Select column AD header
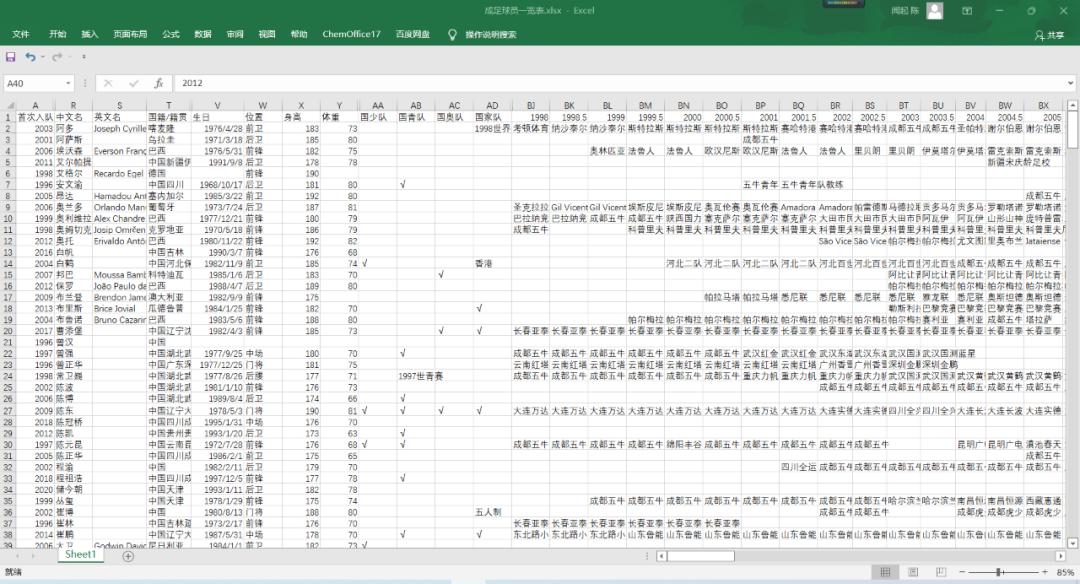 (x=492, y=105)
